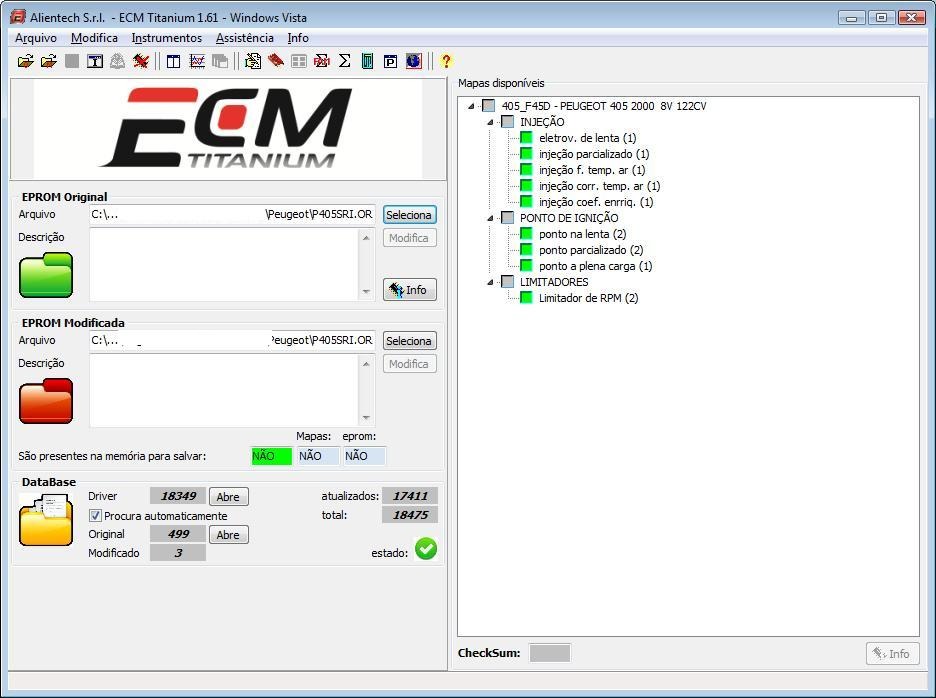Click the green checkmark estado icon
Viewport: 936px width, 698px height.
click(x=426, y=549)
